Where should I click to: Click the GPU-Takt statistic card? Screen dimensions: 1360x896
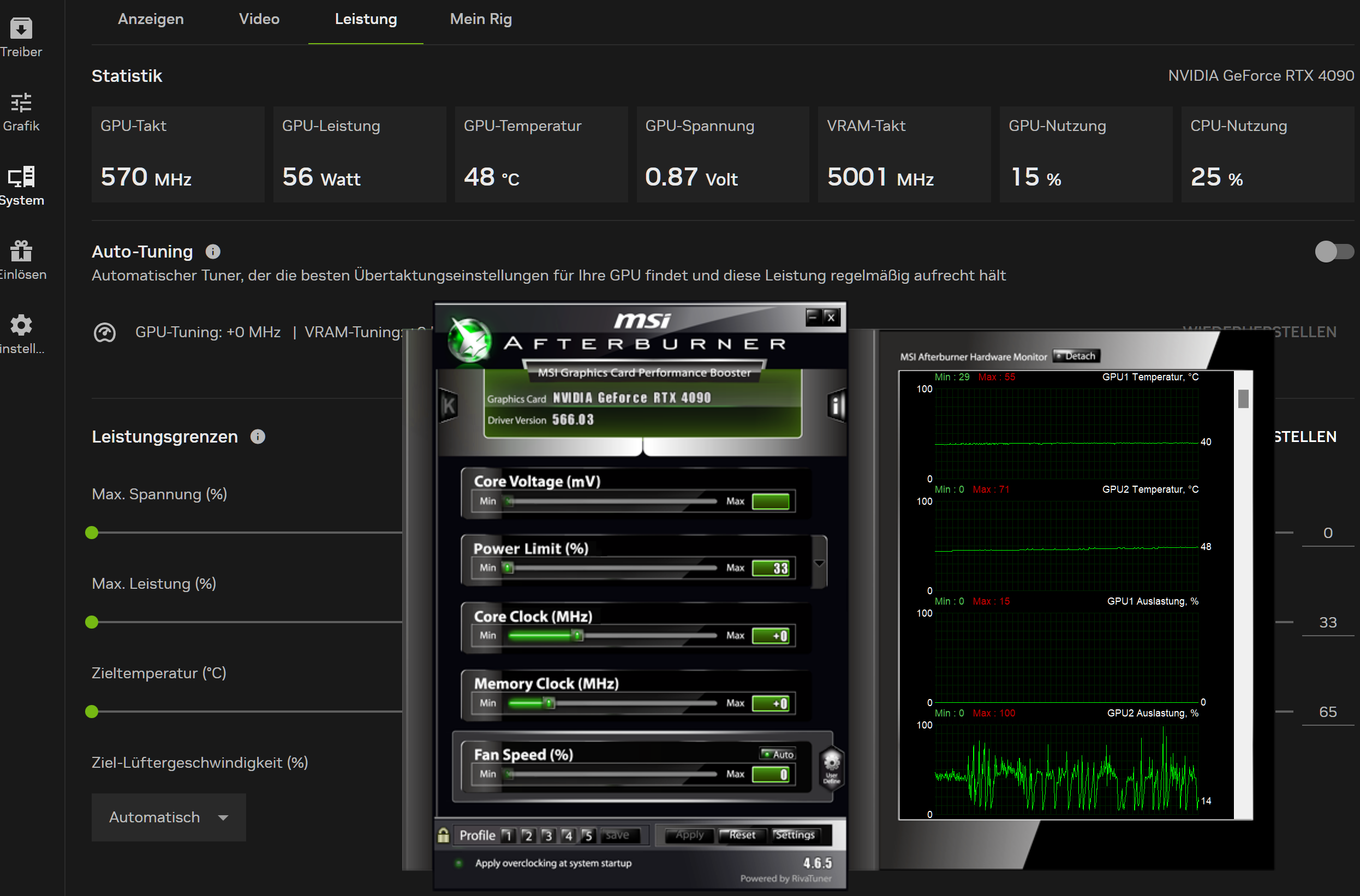tap(178, 154)
